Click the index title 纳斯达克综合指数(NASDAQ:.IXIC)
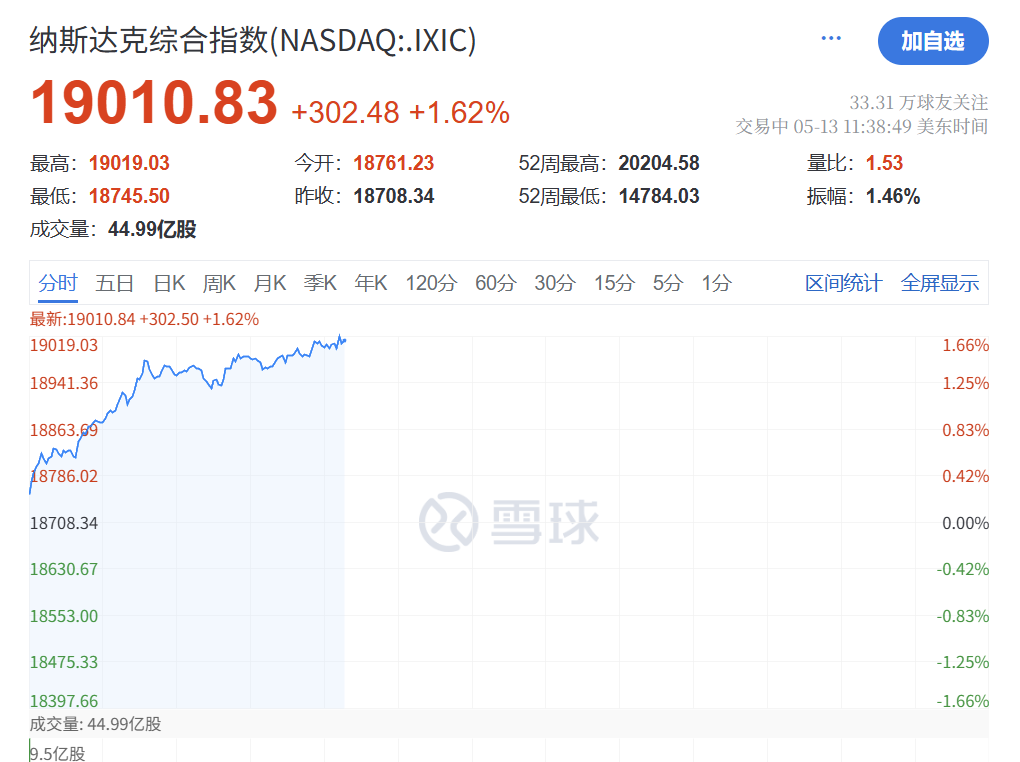 click(253, 40)
